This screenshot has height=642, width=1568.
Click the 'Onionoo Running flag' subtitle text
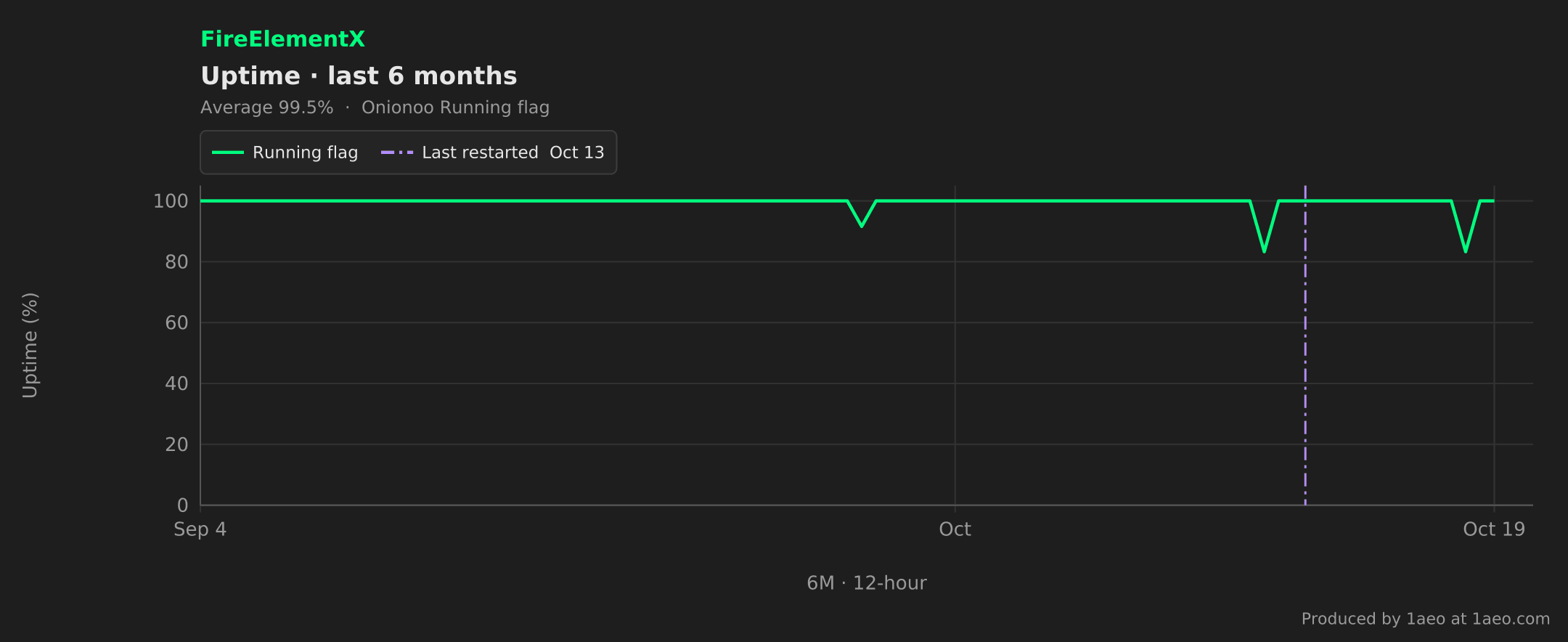coord(455,107)
